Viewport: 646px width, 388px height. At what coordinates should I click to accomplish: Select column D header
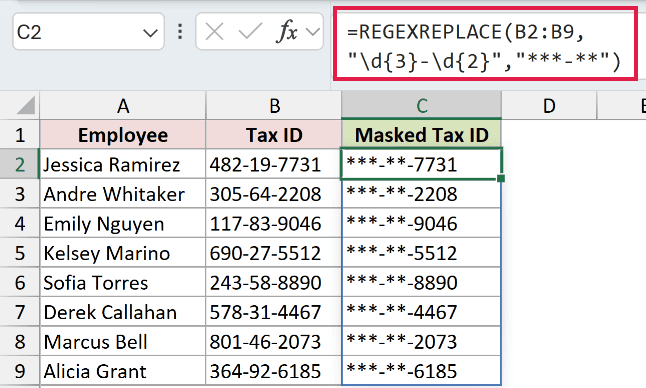[549, 106]
